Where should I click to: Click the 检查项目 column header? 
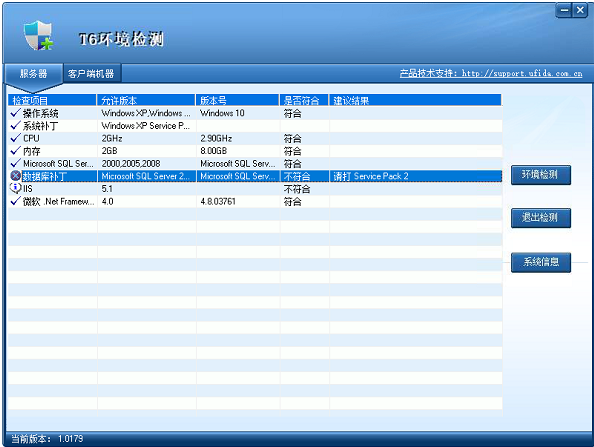52,100
